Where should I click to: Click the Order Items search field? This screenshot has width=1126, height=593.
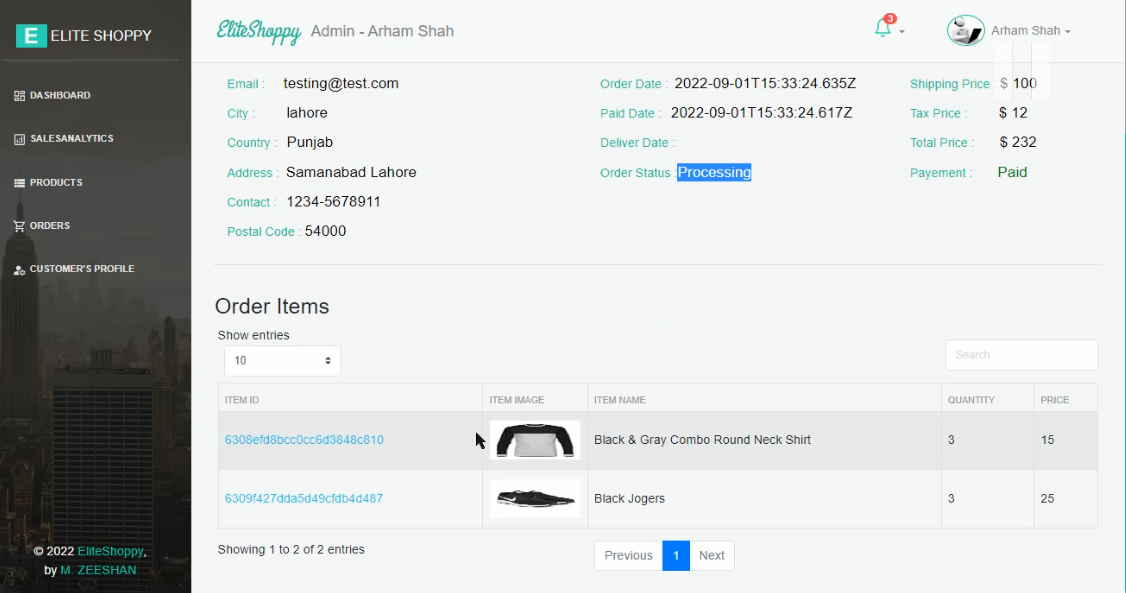point(1021,355)
